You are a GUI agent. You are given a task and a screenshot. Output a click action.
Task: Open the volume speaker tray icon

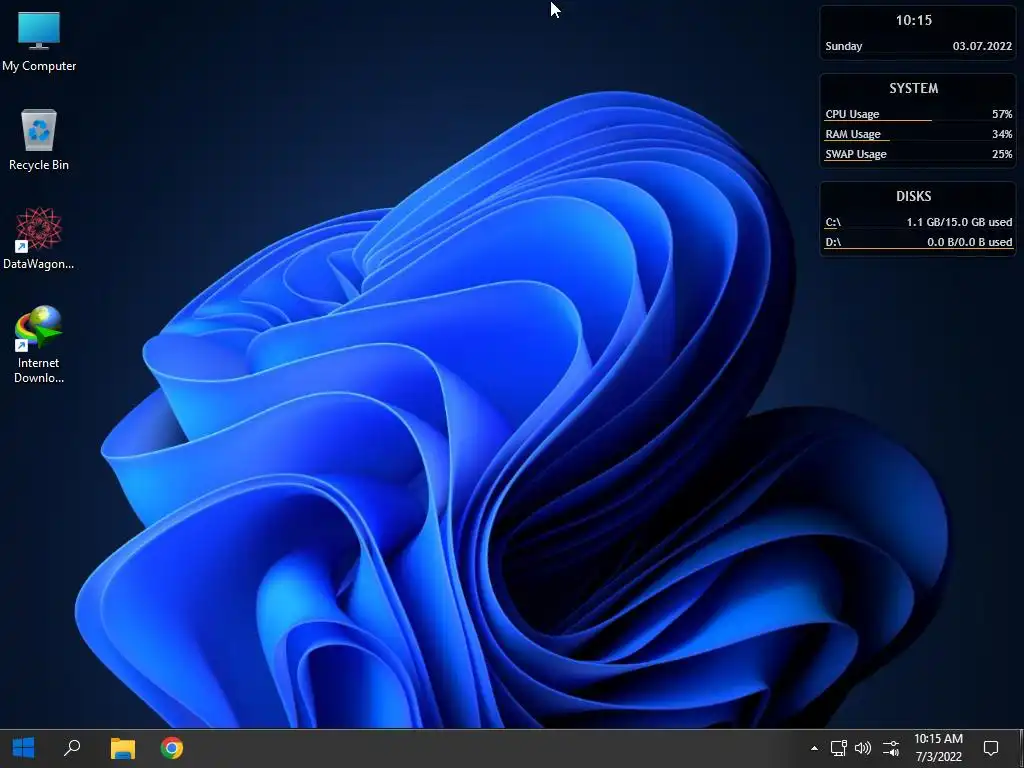point(863,748)
